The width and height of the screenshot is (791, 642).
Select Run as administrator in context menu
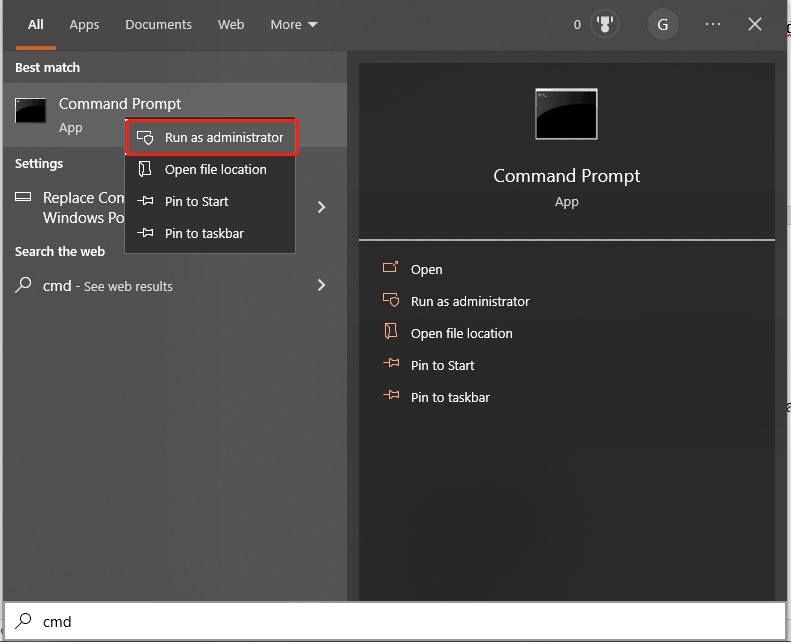click(223, 138)
